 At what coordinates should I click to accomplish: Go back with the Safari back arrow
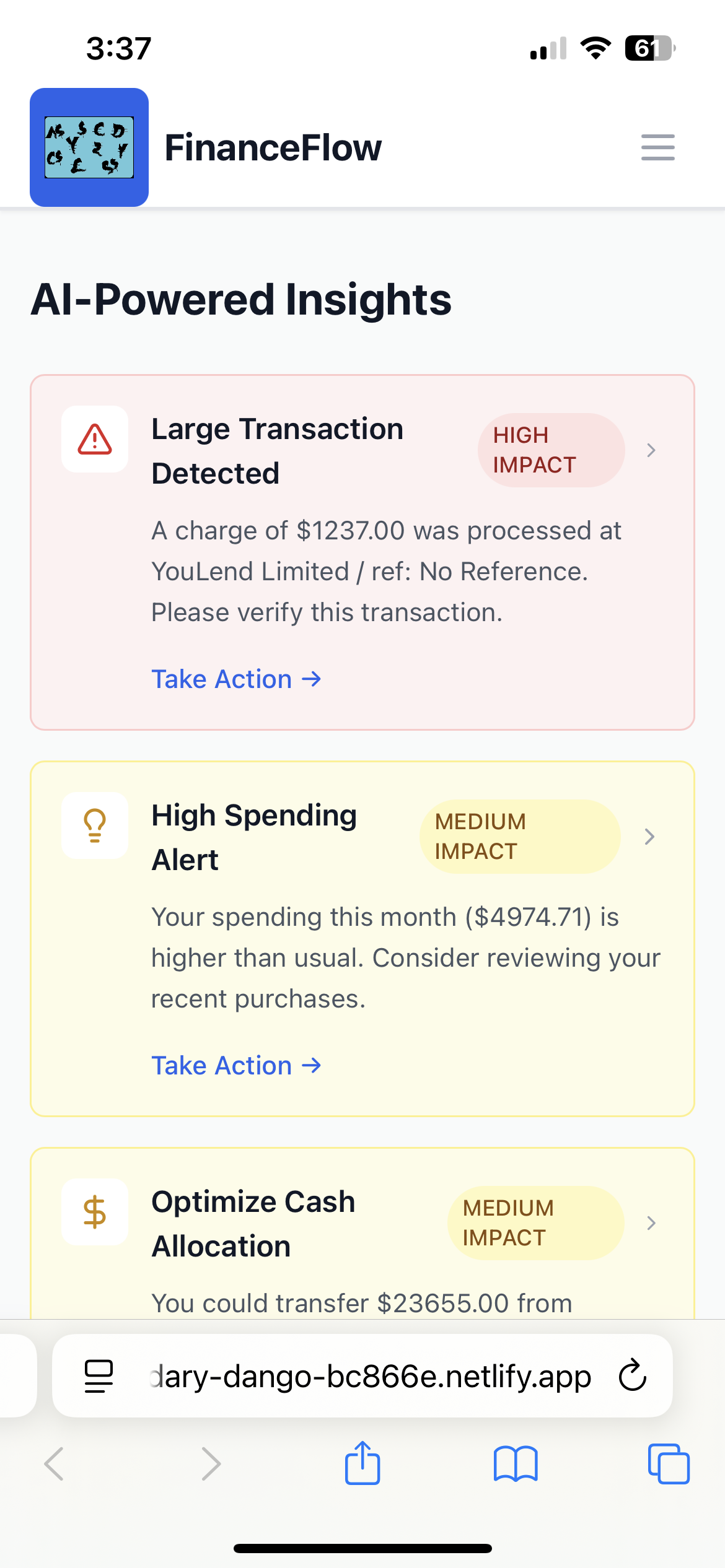[x=54, y=1464]
